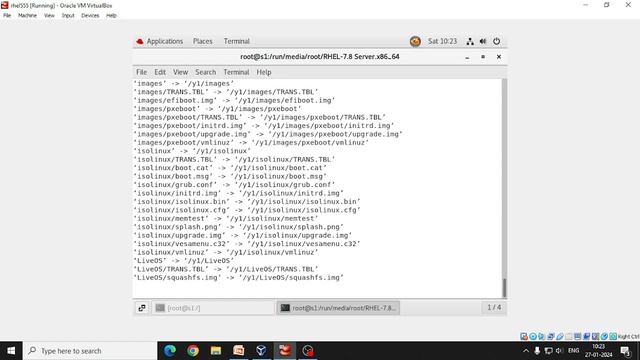Click the round cookie-like icon beside the clock
The width and height of the screenshot is (640, 360).
tap(415, 41)
